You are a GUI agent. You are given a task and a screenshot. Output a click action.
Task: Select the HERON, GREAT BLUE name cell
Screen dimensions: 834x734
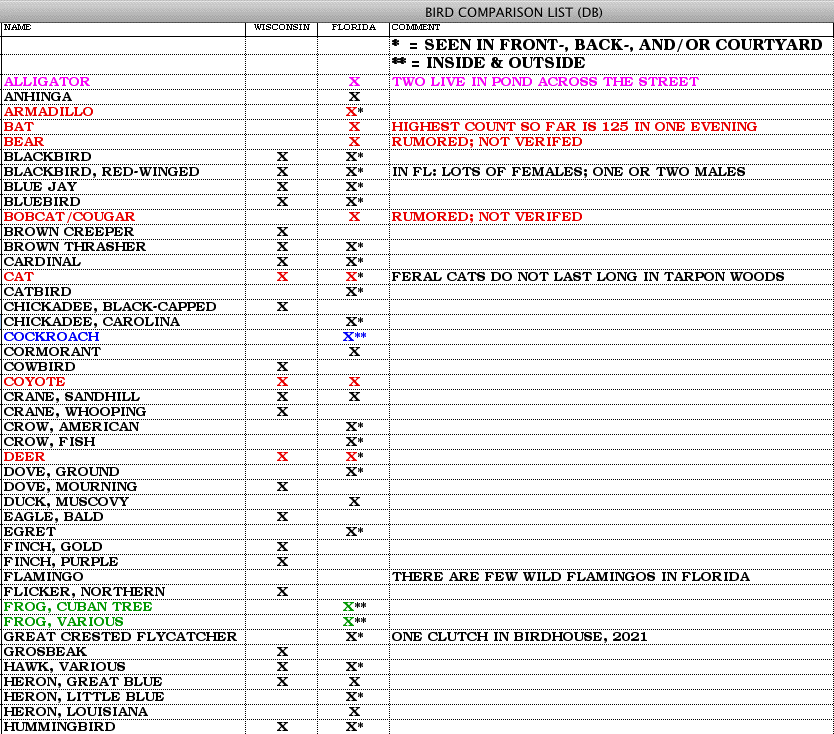pyautogui.click(x=123, y=681)
